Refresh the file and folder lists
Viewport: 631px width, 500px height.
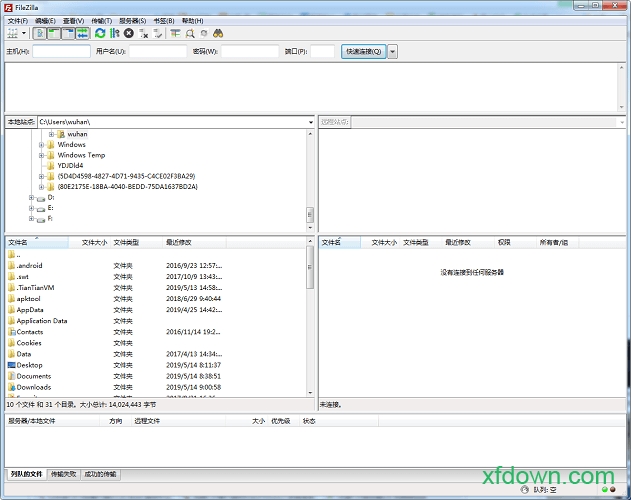point(100,33)
